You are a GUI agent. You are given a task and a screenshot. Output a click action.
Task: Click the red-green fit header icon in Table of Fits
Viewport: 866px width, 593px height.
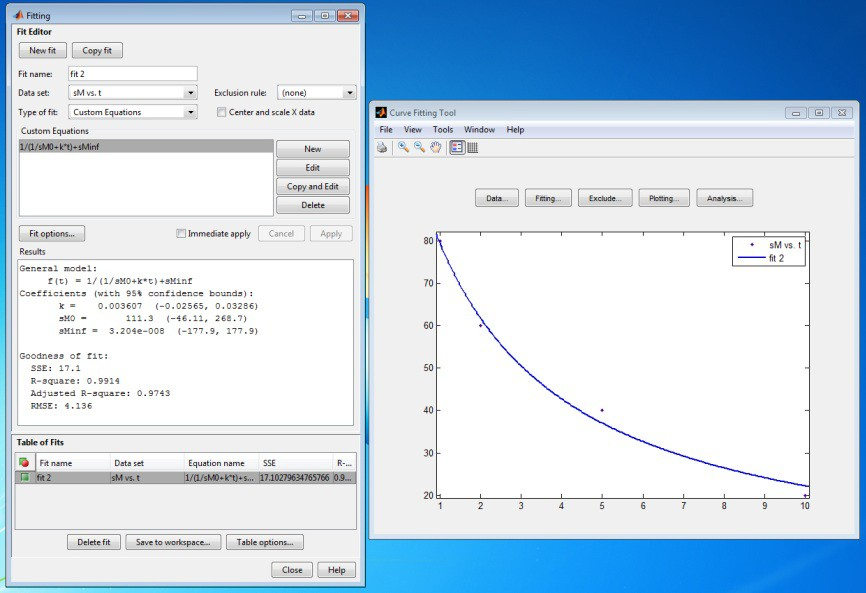24,462
